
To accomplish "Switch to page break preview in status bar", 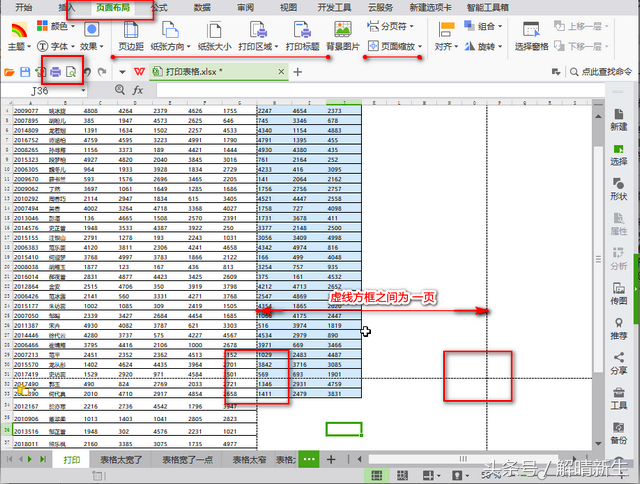I will 402,475.
